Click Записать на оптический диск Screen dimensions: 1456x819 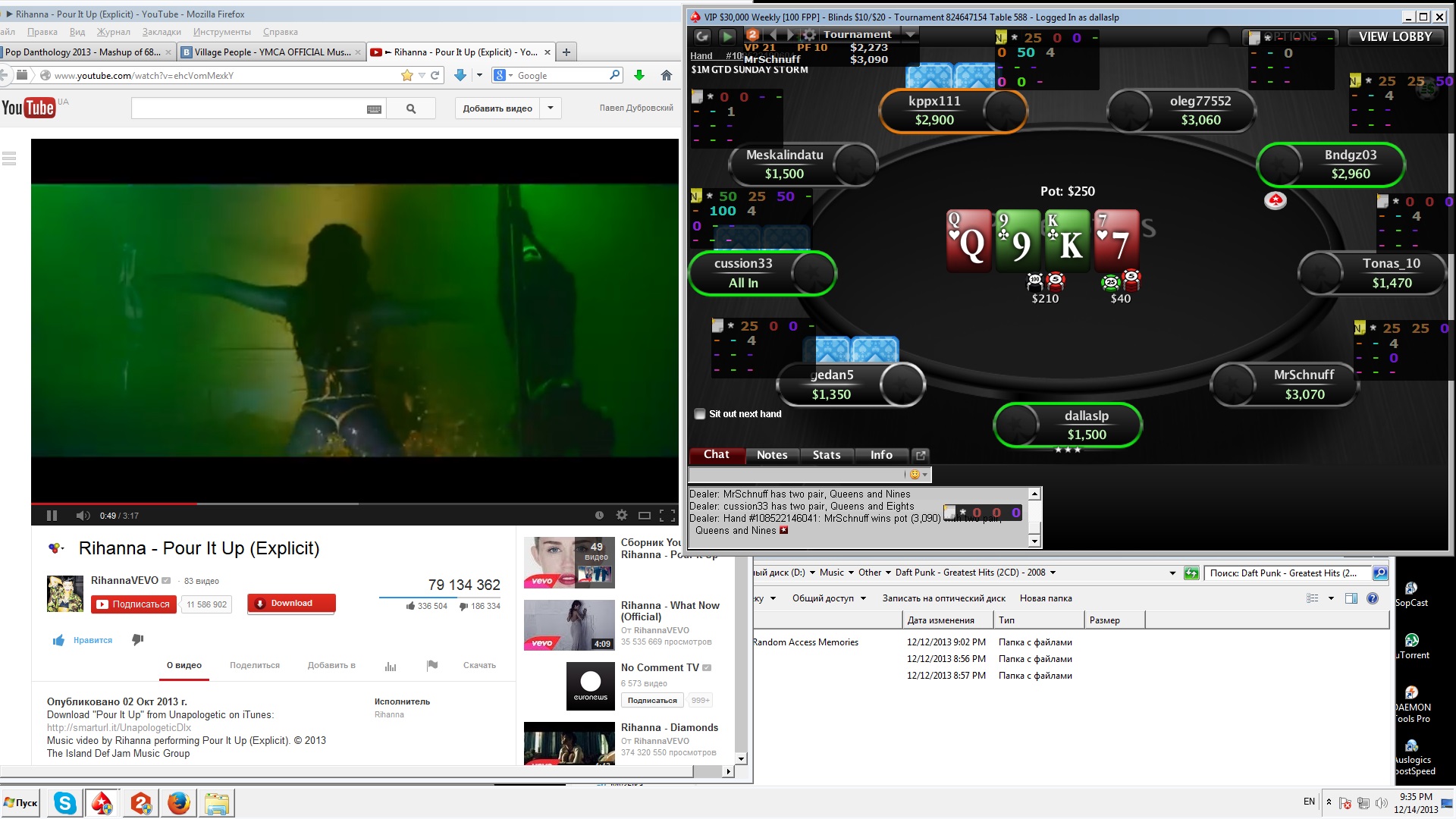(x=943, y=598)
